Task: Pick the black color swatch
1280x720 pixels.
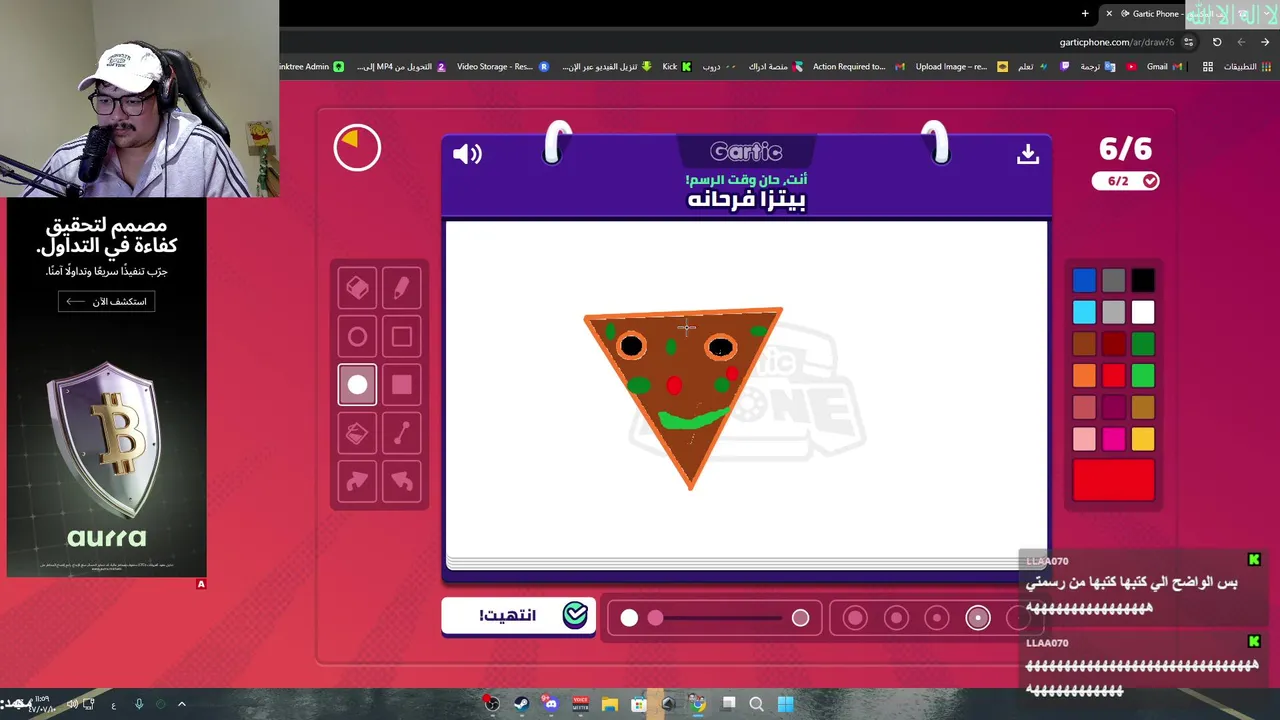Action: 1143,280
